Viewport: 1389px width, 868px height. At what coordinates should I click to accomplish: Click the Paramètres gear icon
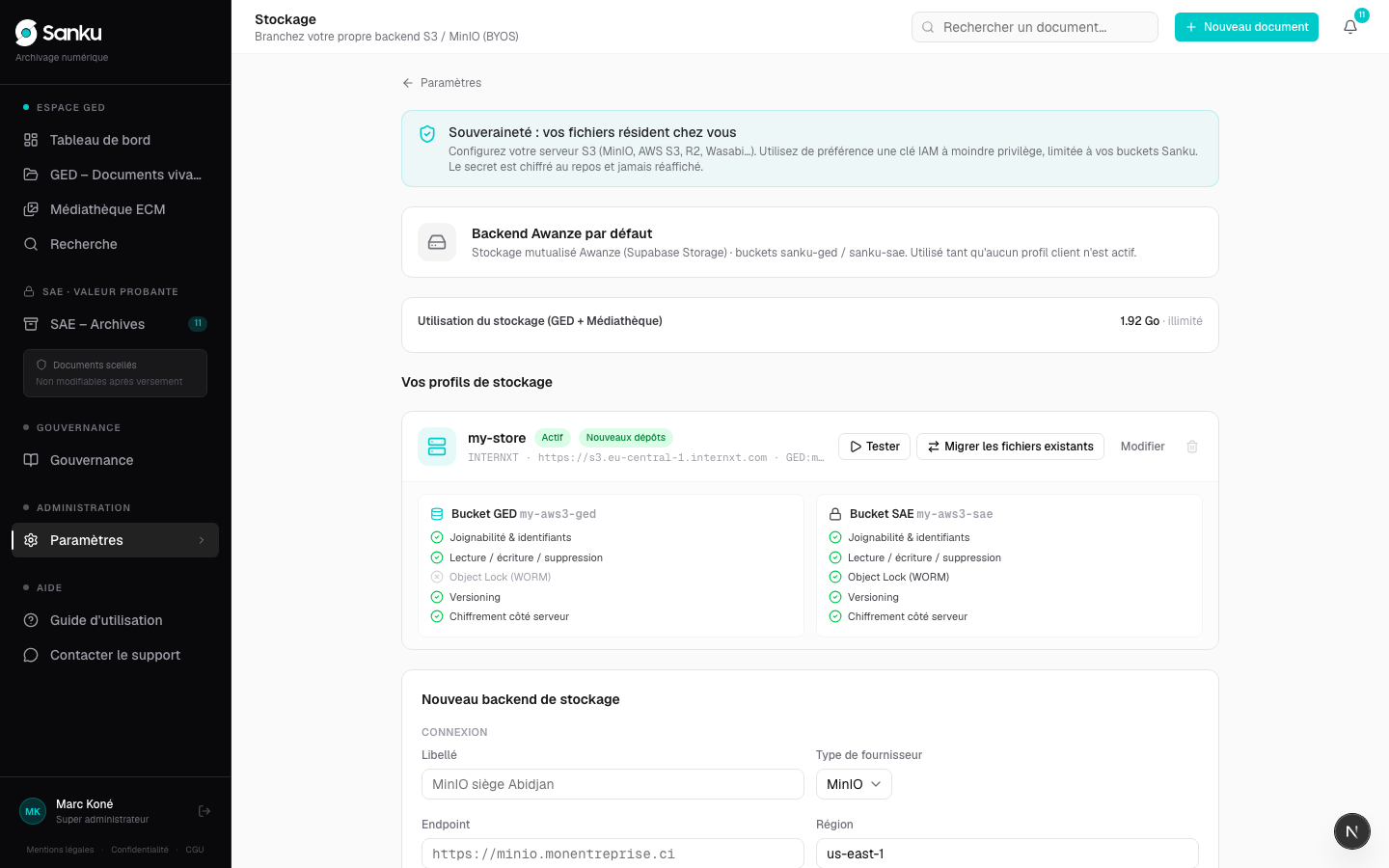click(x=31, y=540)
